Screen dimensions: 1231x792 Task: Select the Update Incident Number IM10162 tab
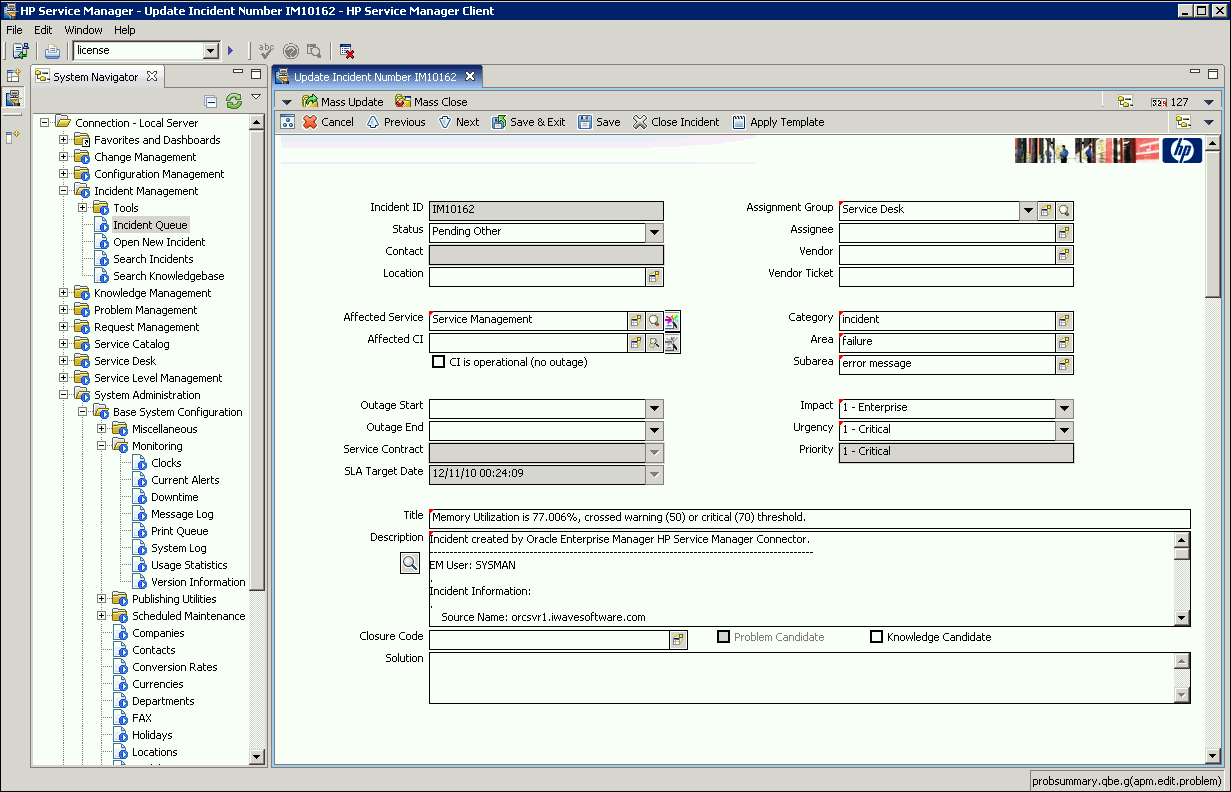point(374,77)
